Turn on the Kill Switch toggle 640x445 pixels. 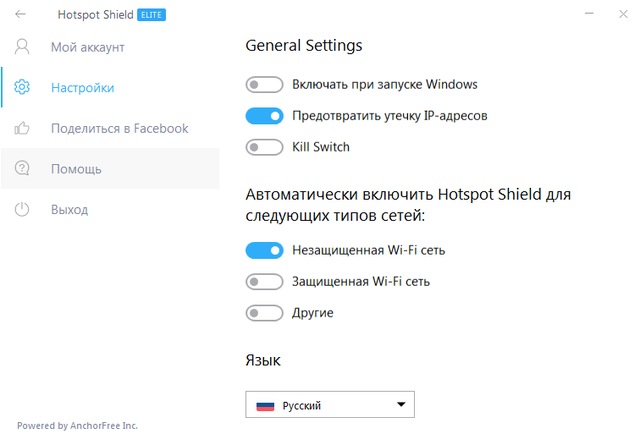click(x=264, y=147)
